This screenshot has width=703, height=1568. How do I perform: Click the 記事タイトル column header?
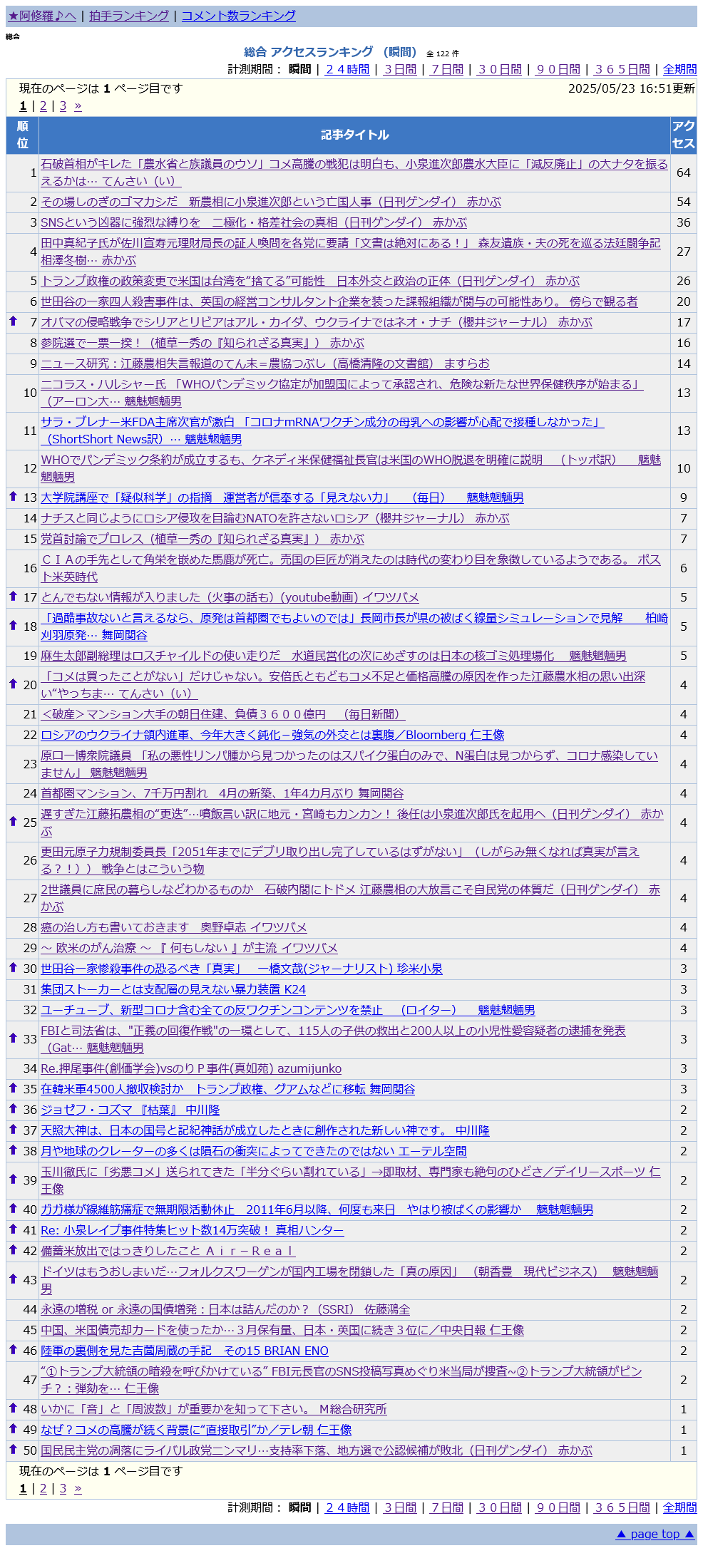click(354, 135)
